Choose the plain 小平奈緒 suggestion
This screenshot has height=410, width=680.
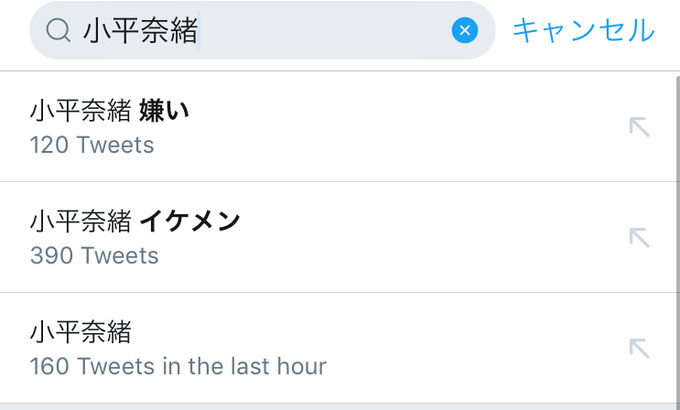(x=338, y=348)
